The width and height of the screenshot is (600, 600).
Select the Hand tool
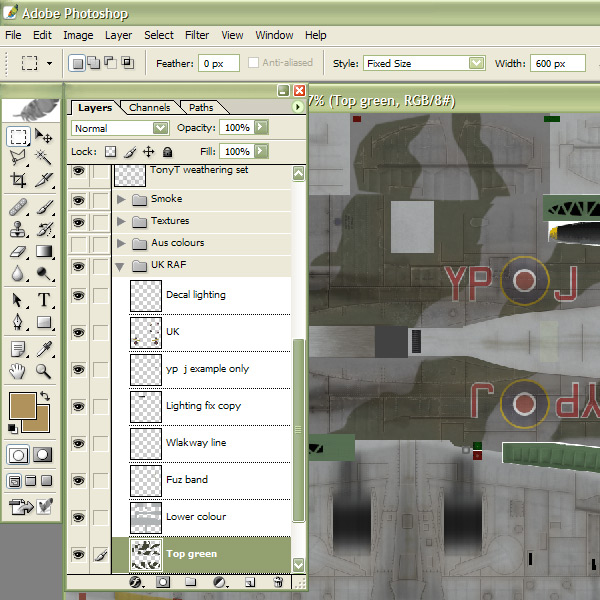[x=18, y=371]
